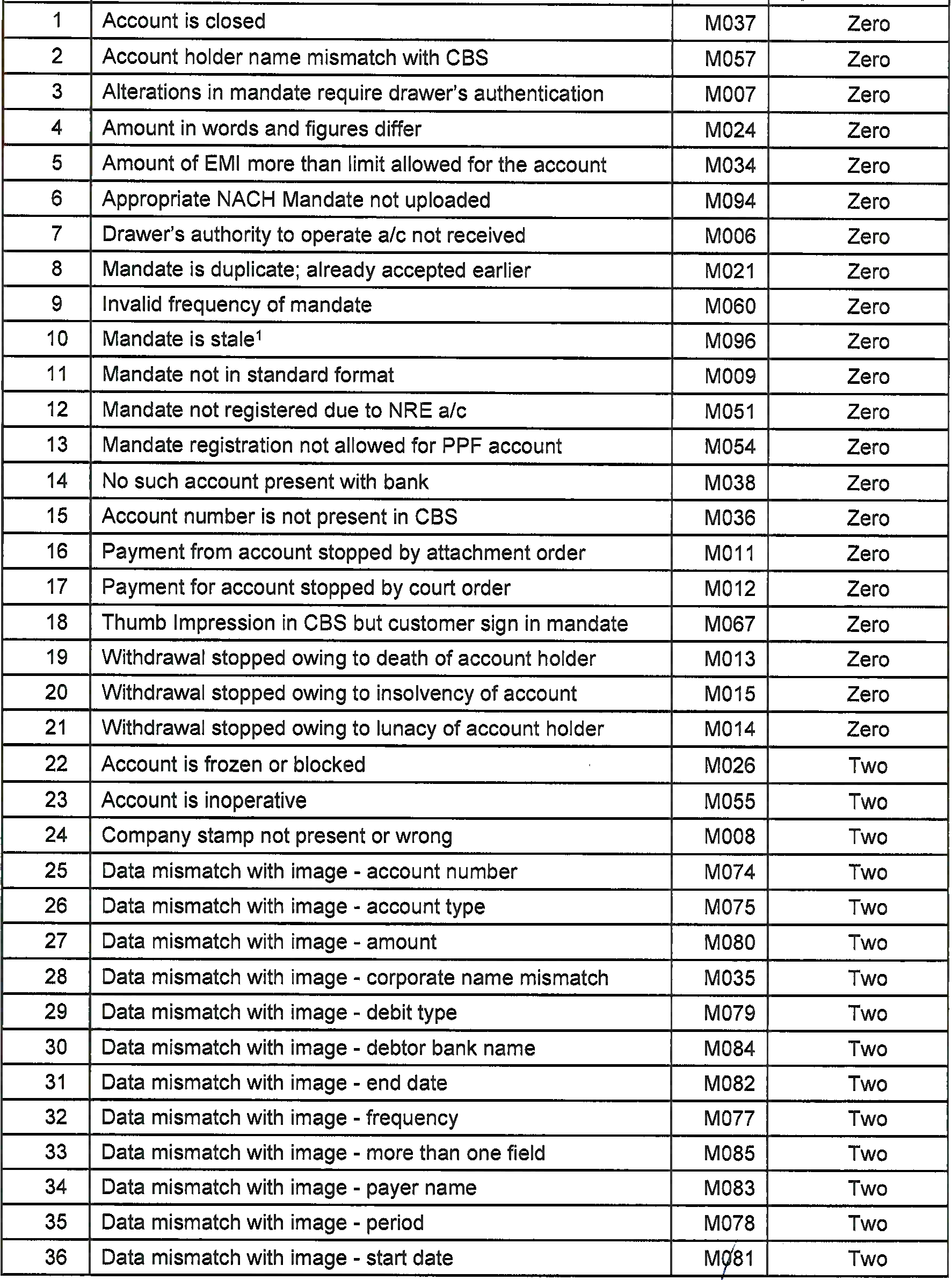Viewport: 952px width, 1280px height.
Task: Select the Two value beside M026
Action: pos(868,766)
